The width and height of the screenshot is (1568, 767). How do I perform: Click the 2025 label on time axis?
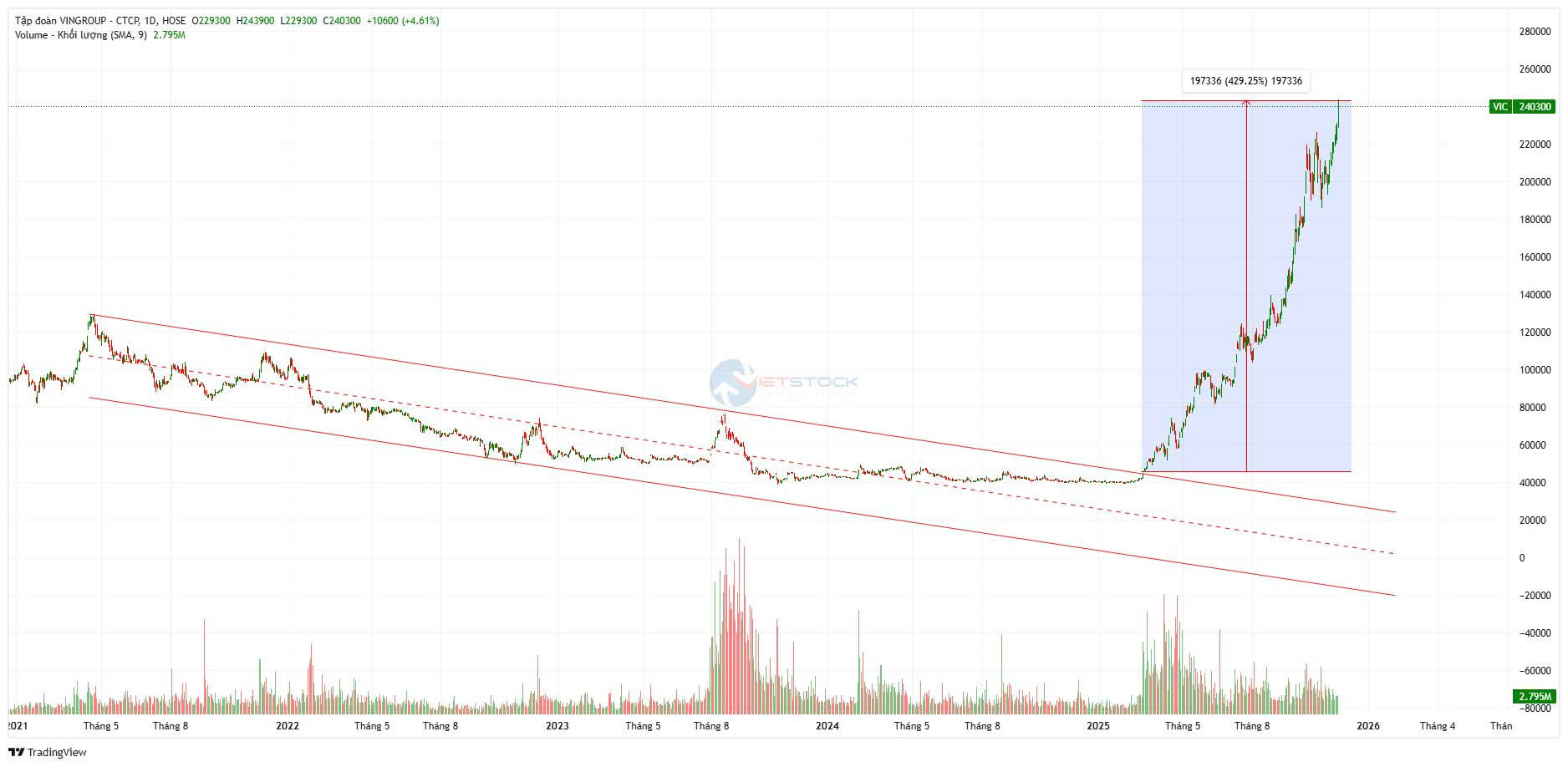(x=1098, y=726)
